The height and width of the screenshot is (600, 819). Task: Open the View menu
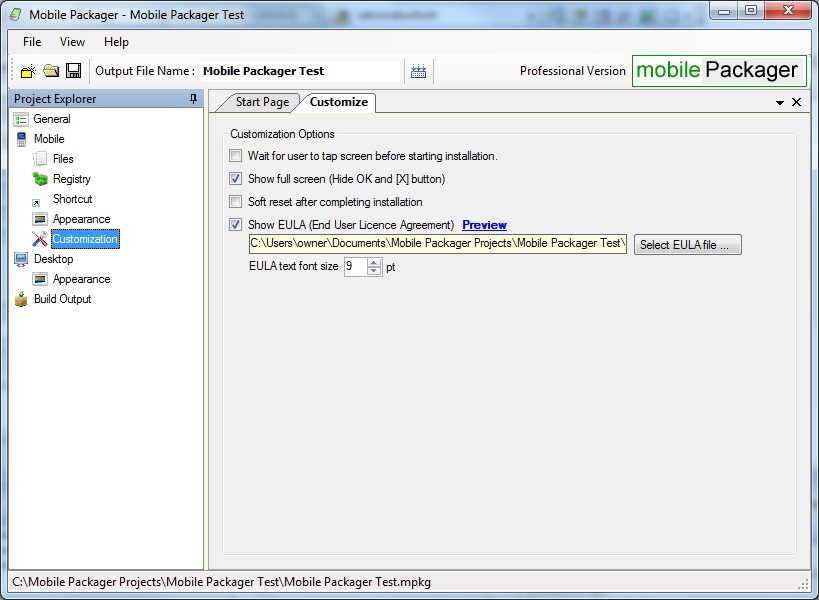coord(72,42)
